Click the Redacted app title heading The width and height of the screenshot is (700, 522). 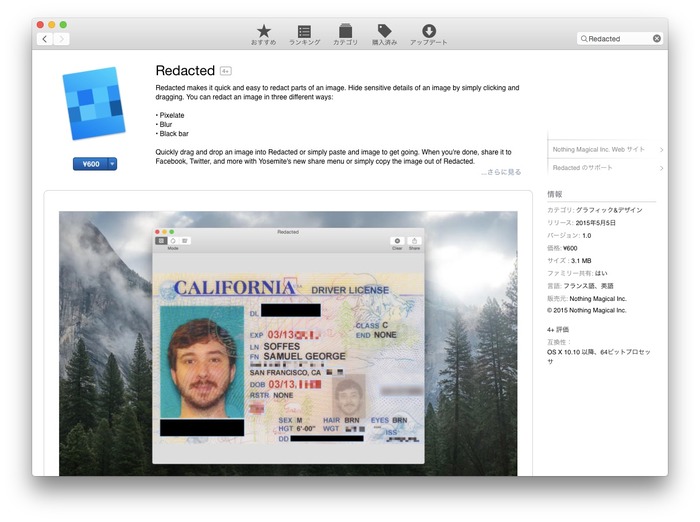coord(185,71)
